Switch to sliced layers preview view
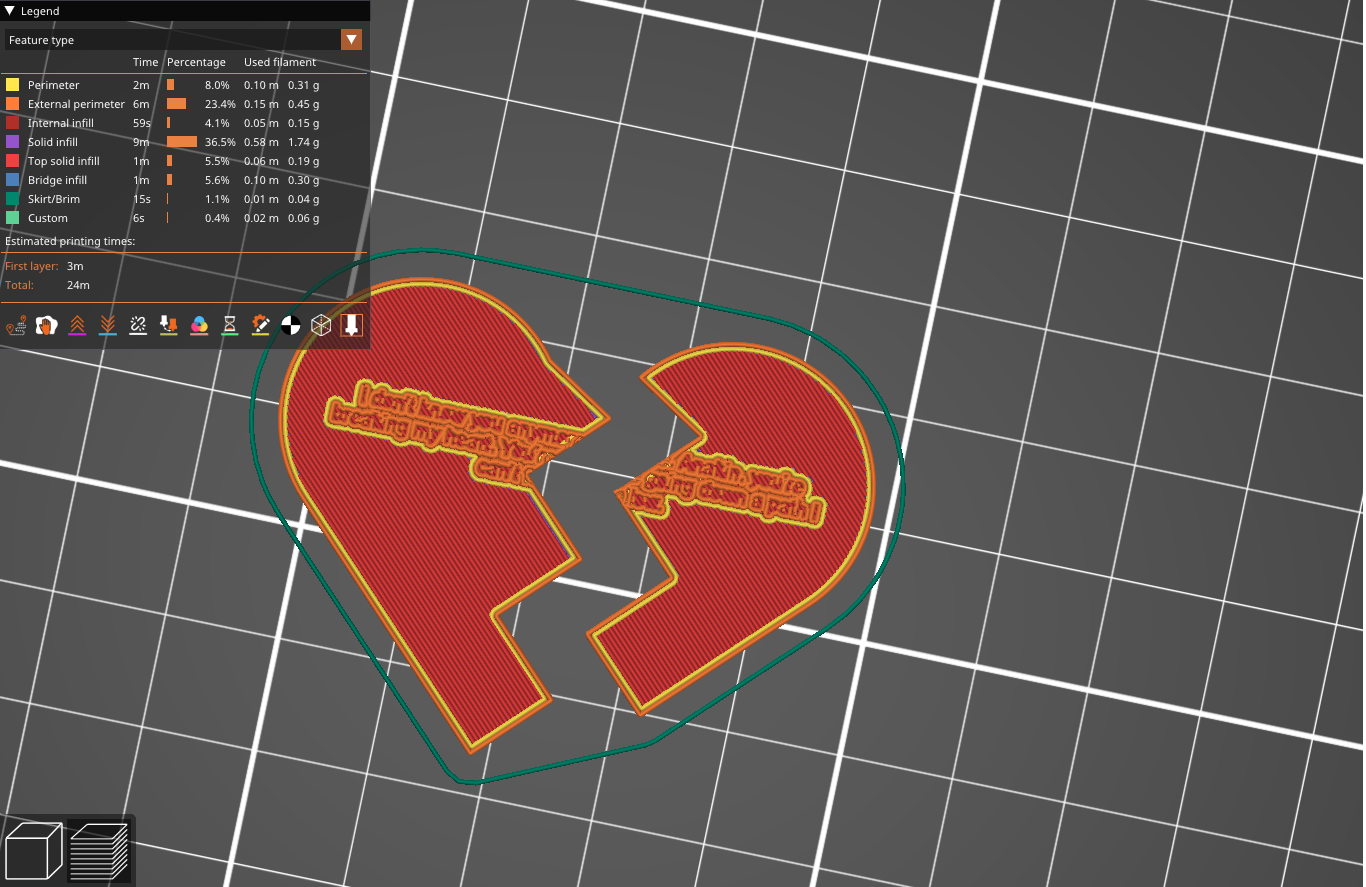The width and height of the screenshot is (1366, 887). pyautogui.click(x=99, y=850)
